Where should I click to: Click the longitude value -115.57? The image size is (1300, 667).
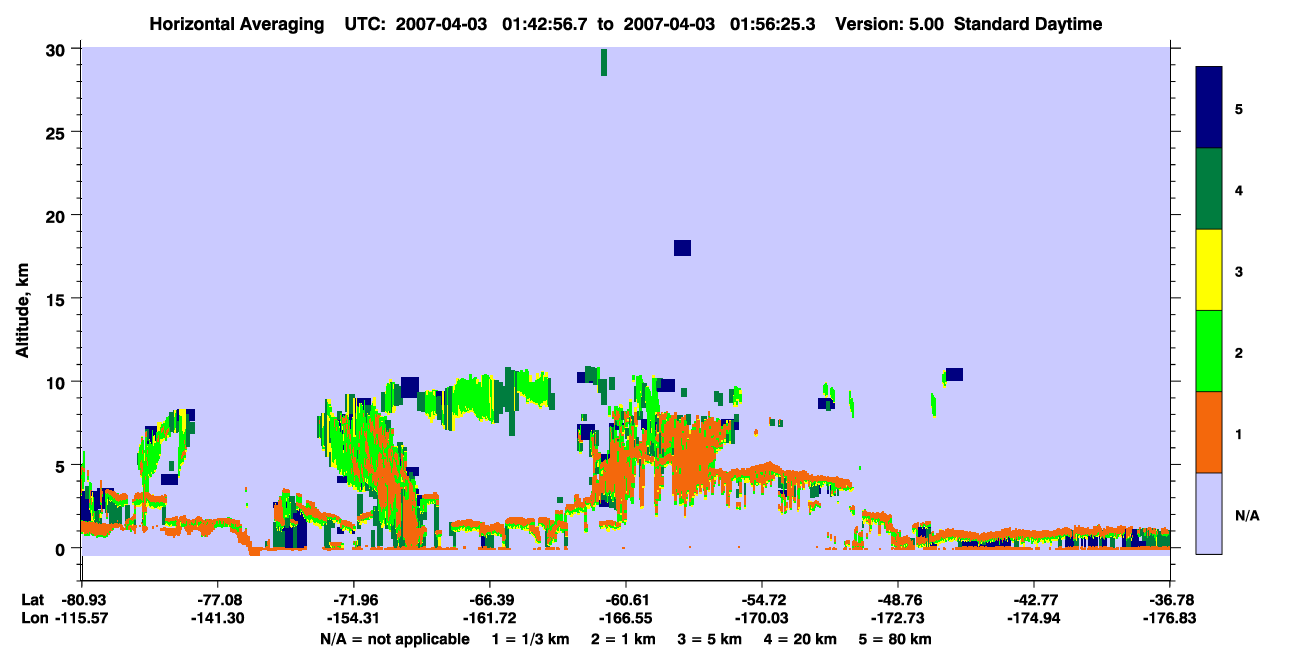pos(81,618)
